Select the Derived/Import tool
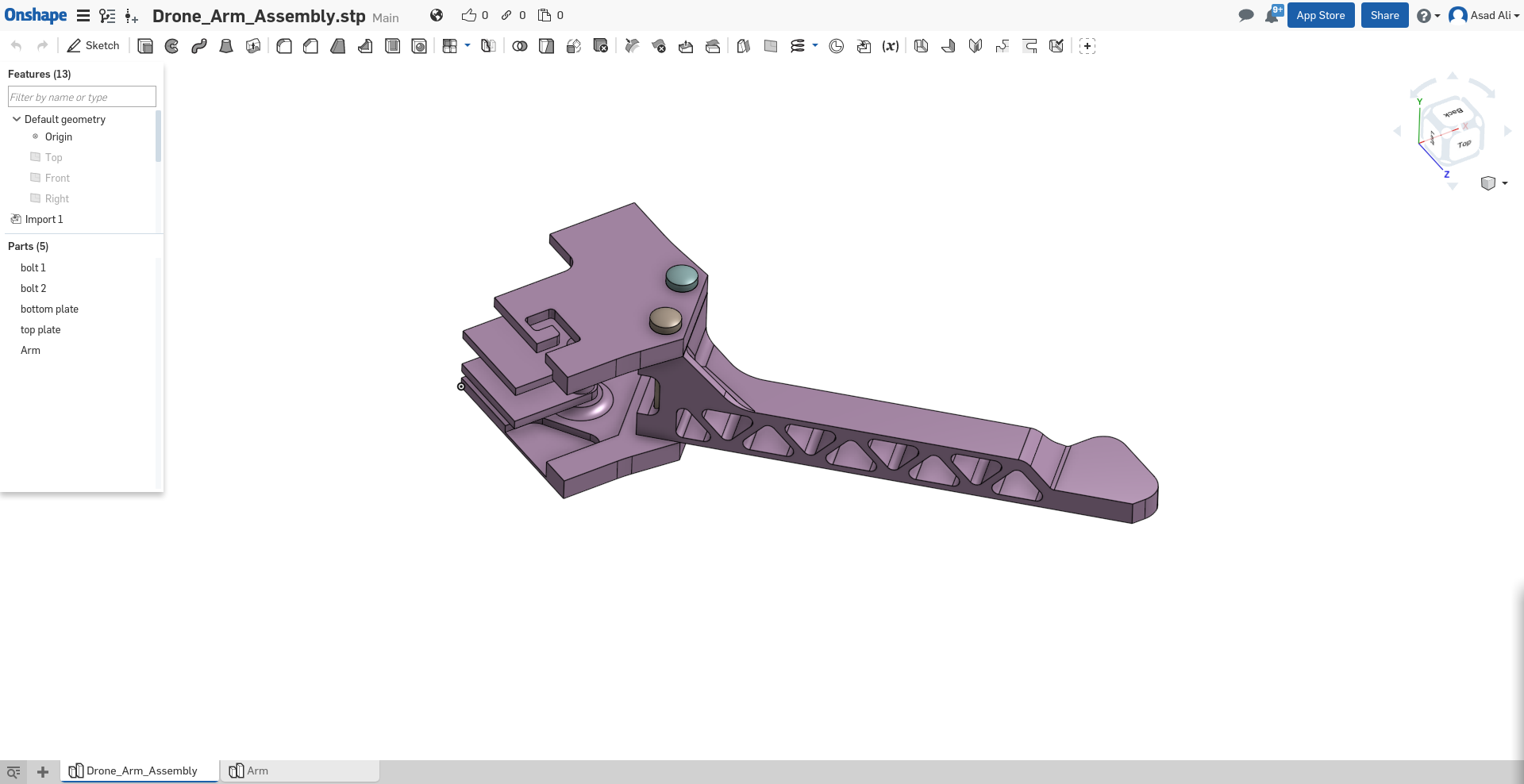 pos(864,46)
